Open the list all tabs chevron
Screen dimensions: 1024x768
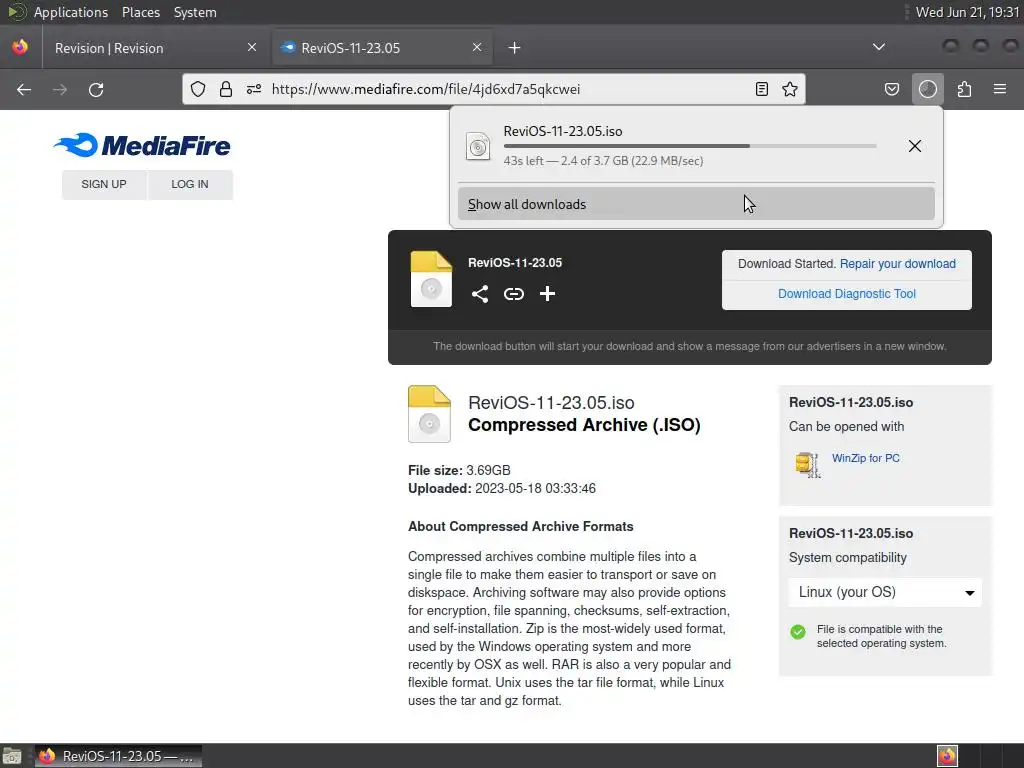(879, 47)
